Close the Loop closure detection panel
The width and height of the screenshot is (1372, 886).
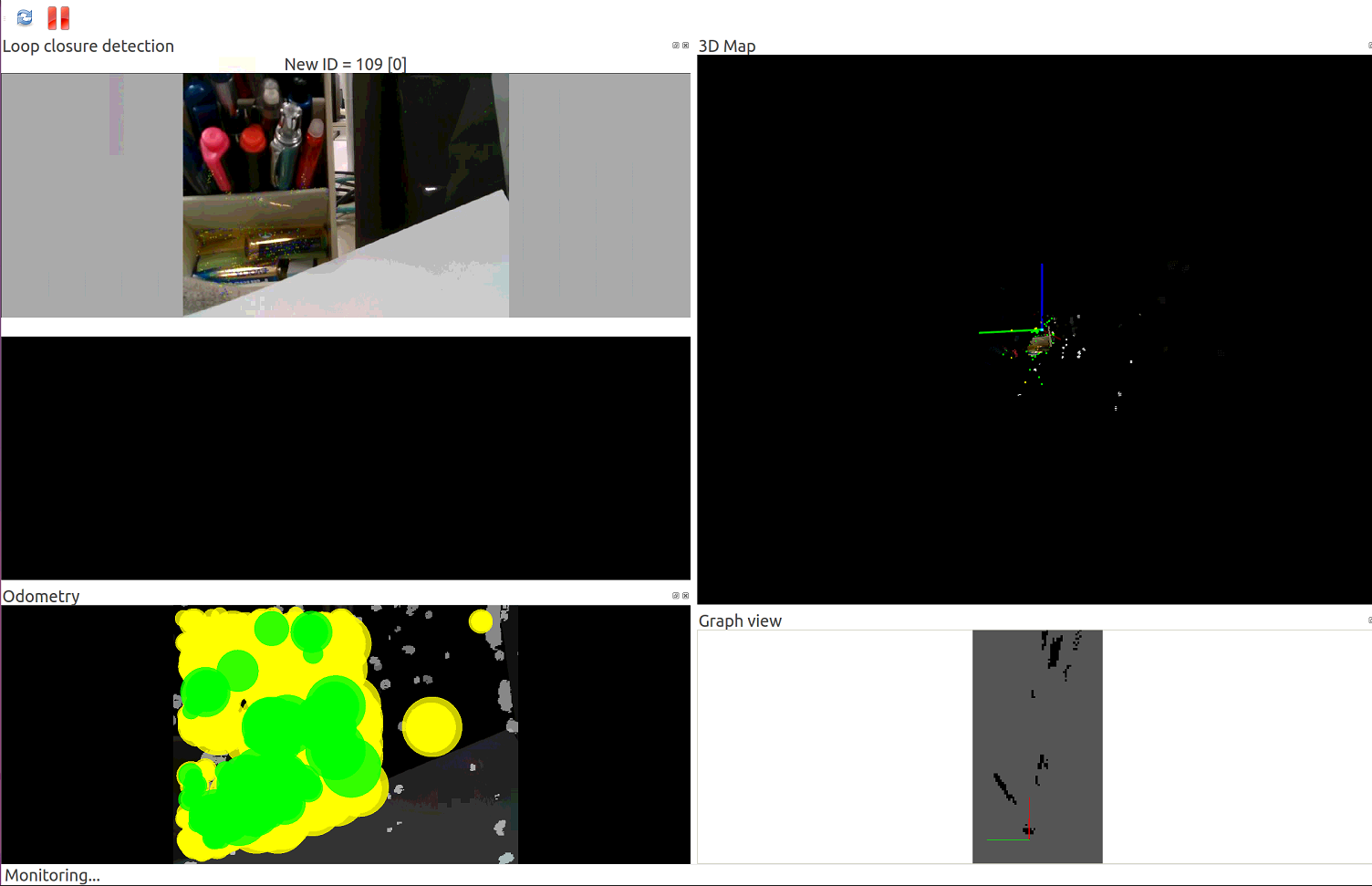pyautogui.click(x=685, y=45)
